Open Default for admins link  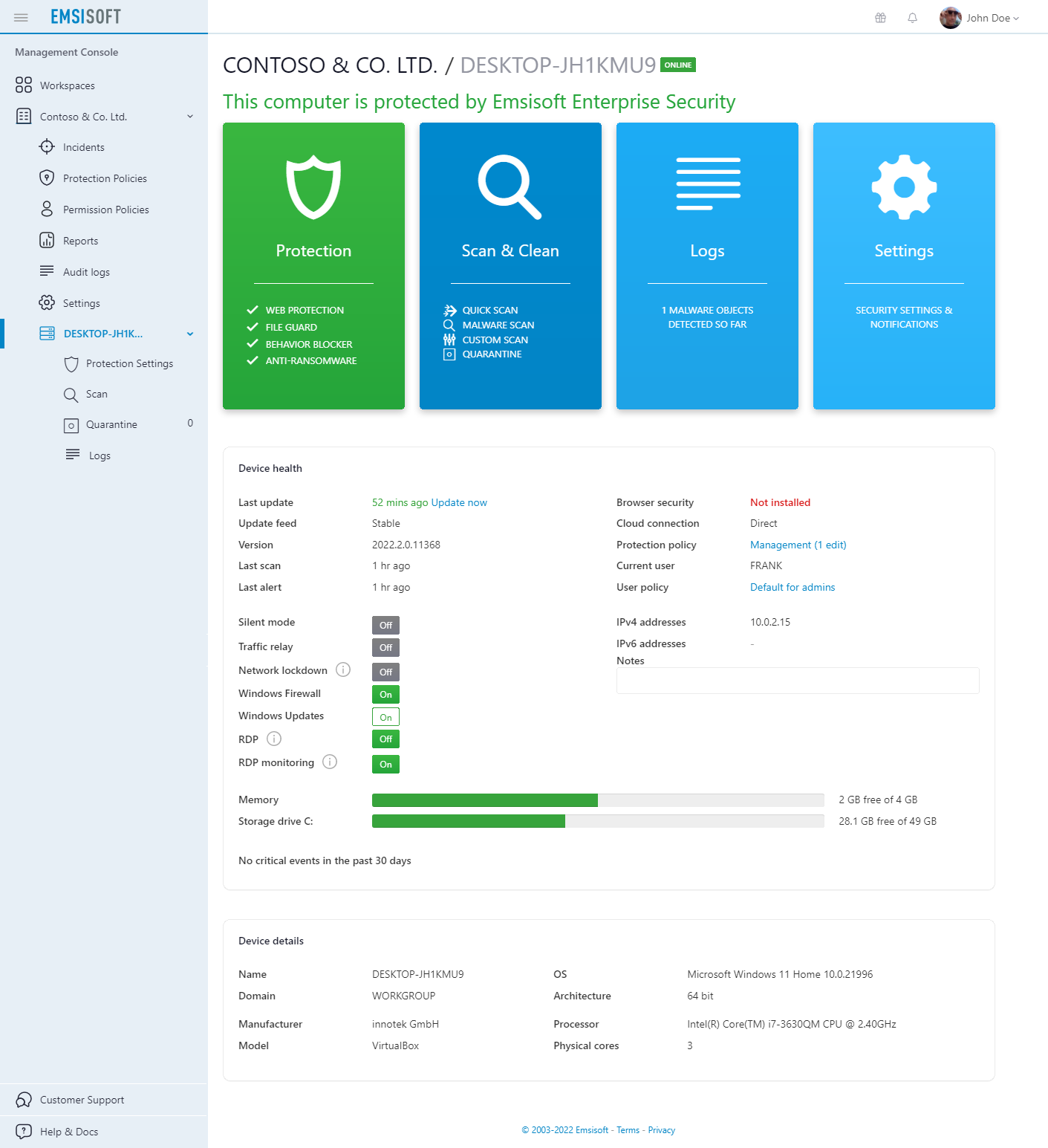[x=792, y=587]
